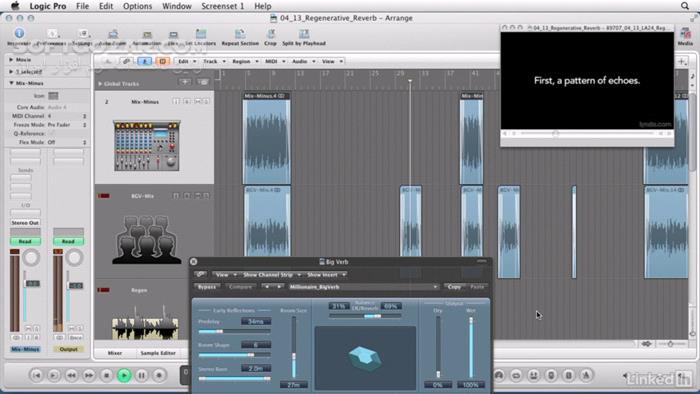Click the Pause transport button
The height and width of the screenshot is (394, 700).
click(x=142, y=375)
